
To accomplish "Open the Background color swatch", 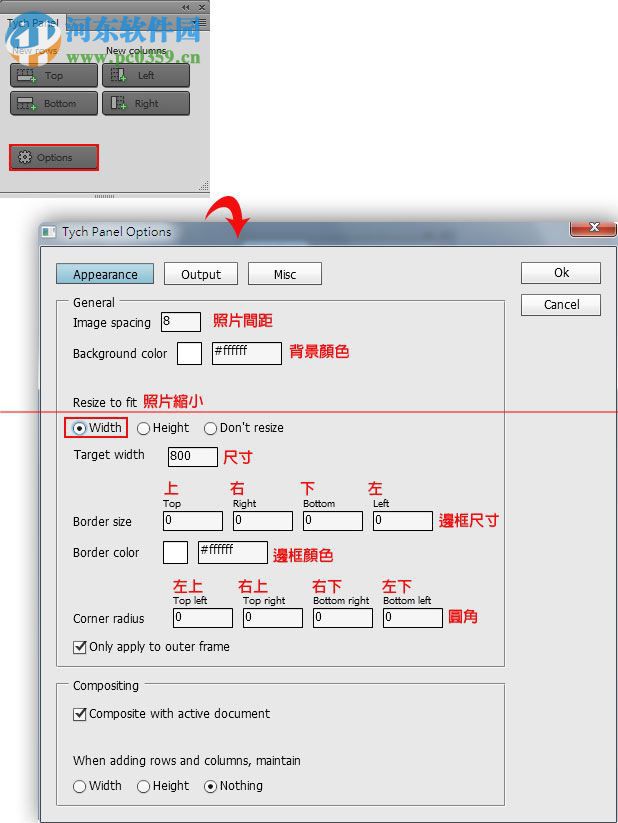I will coord(190,353).
